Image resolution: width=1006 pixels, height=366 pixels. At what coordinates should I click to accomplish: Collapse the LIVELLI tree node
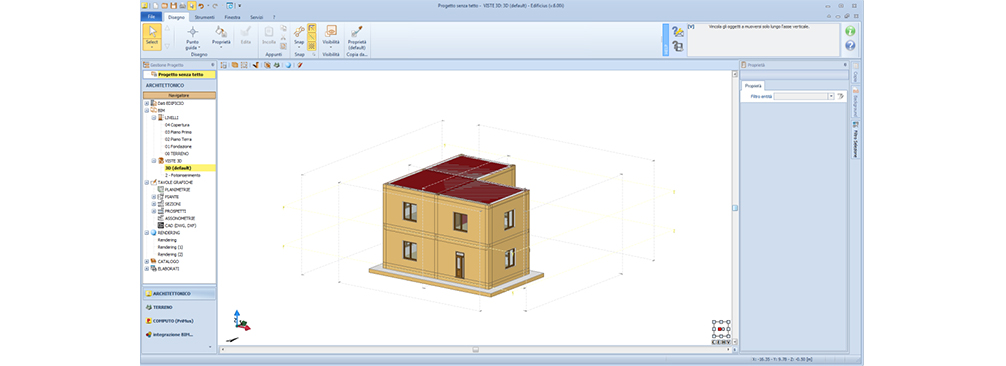point(153,118)
